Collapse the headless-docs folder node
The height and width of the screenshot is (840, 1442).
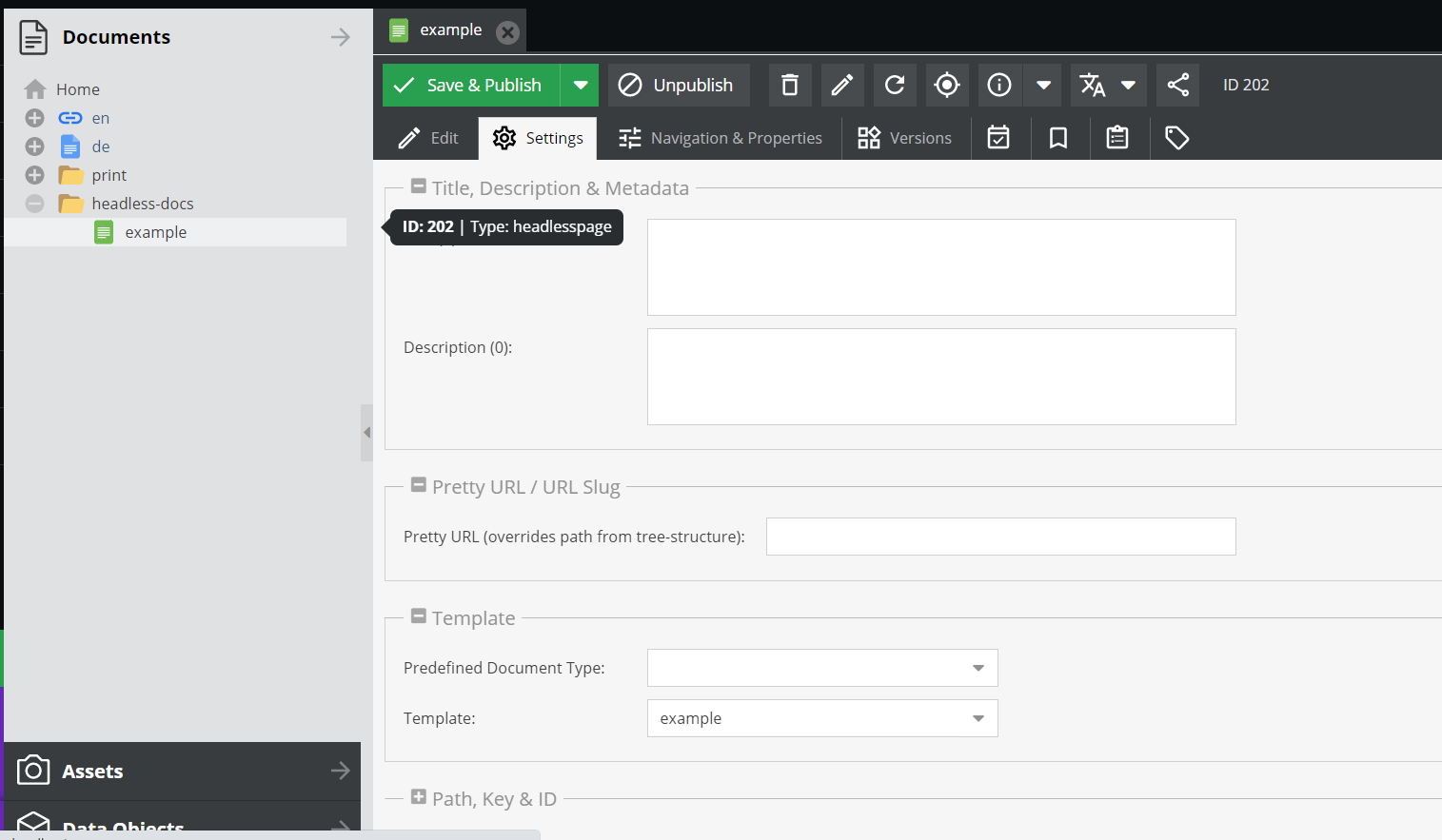coord(34,204)
